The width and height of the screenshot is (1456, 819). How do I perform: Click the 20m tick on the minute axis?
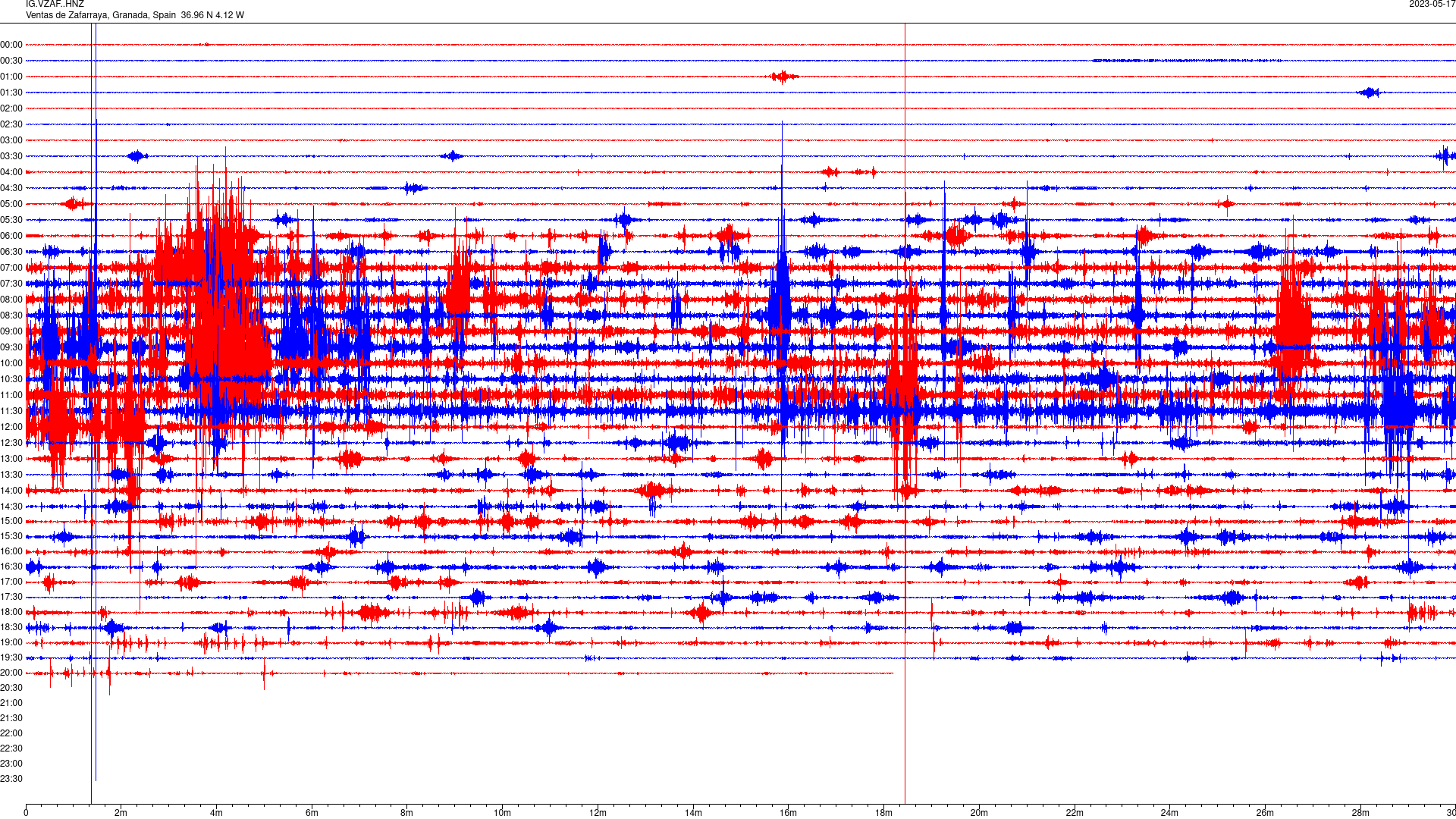pos(979,813)
